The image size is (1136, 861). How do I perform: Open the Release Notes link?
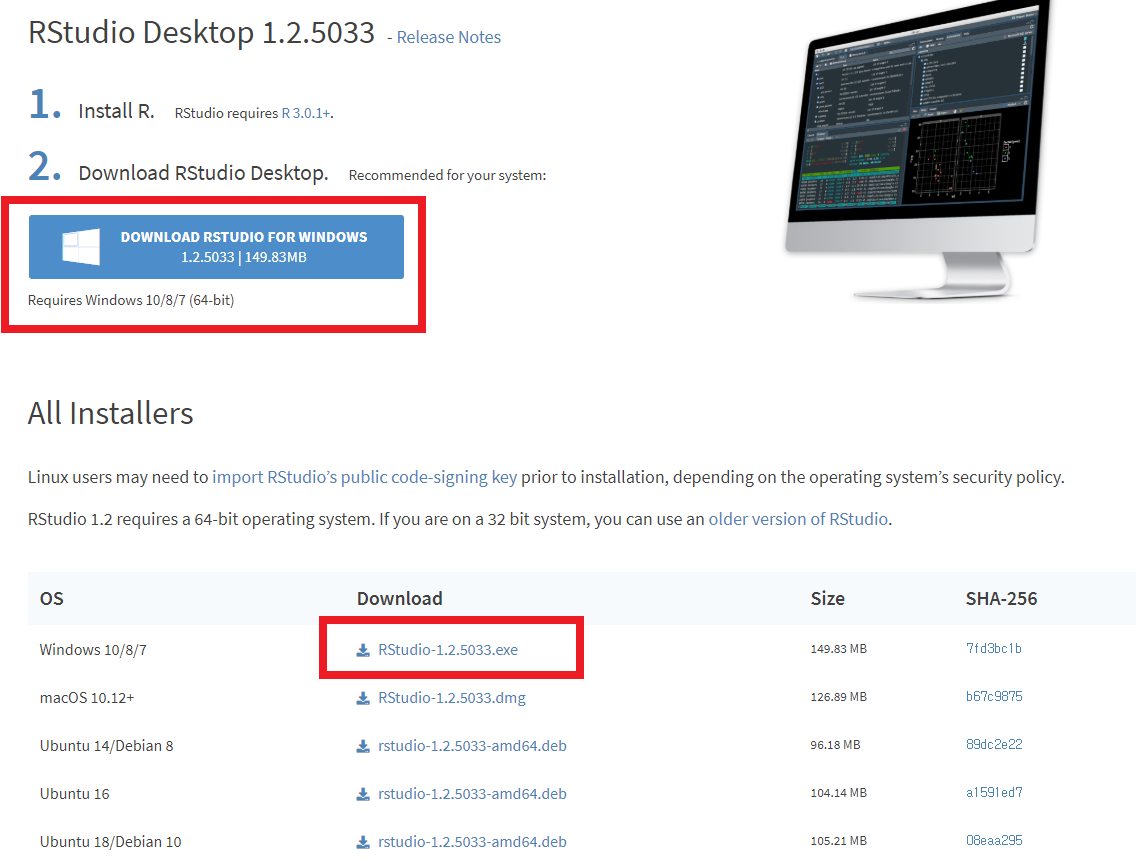coord(448,37)
